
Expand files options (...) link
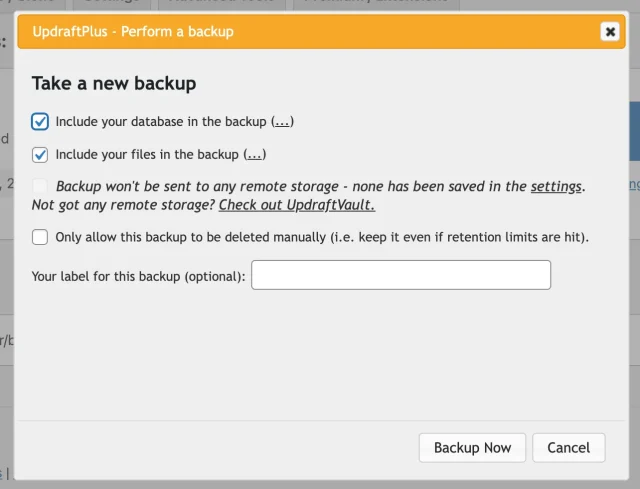coord(255,155)
